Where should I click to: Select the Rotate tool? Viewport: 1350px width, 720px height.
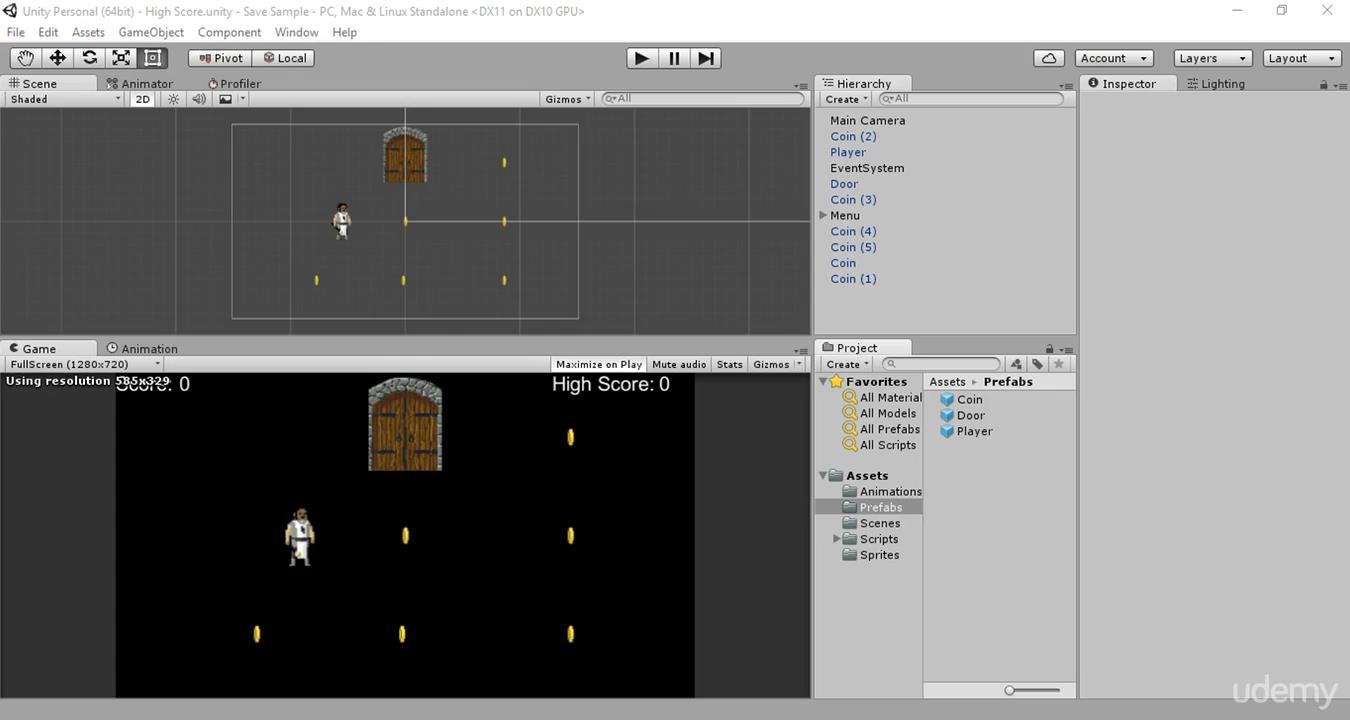89,57
